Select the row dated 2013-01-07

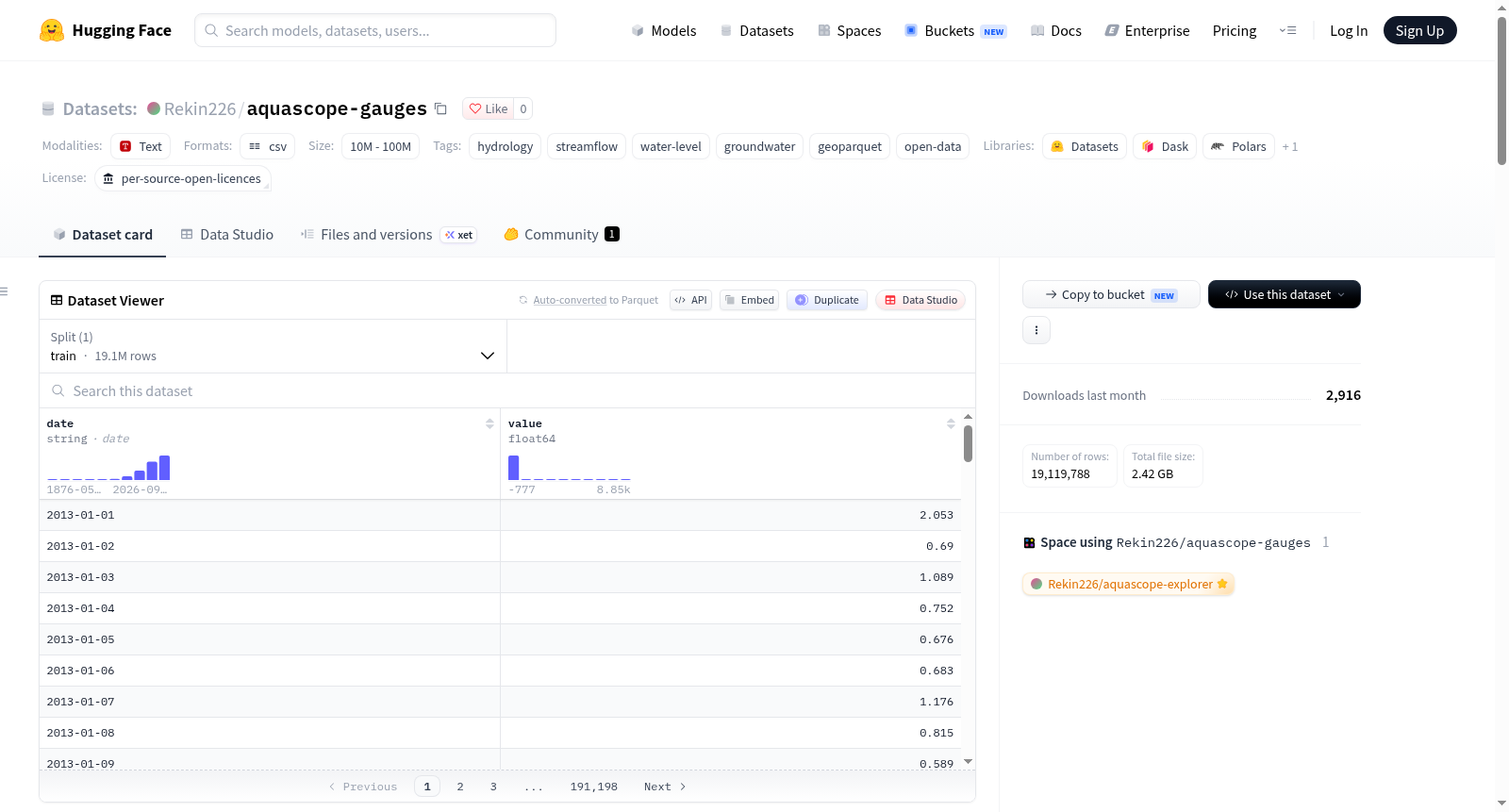click(500, 702)
